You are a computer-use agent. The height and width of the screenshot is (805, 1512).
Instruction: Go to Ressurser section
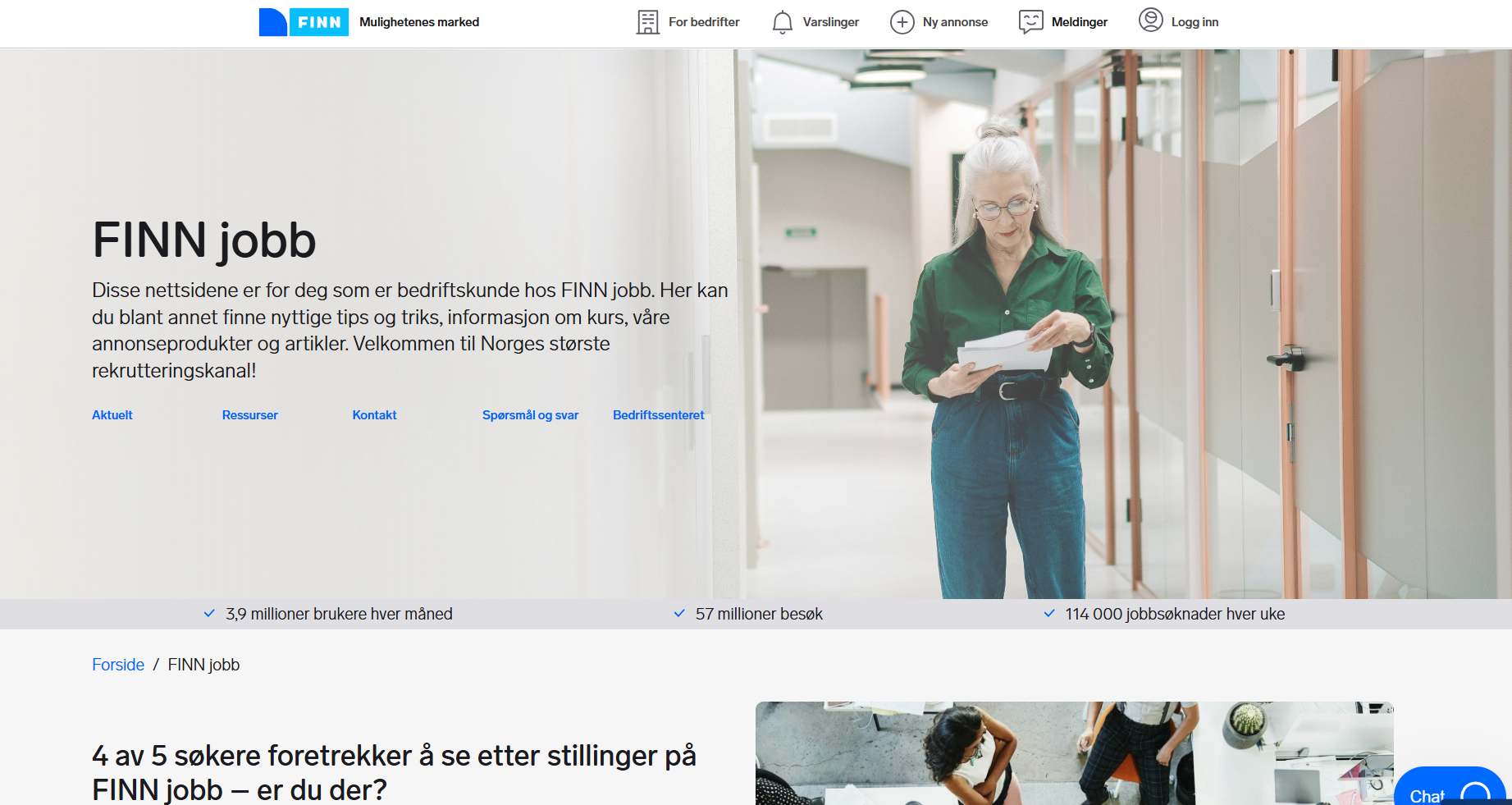click(x=250, y=415)
